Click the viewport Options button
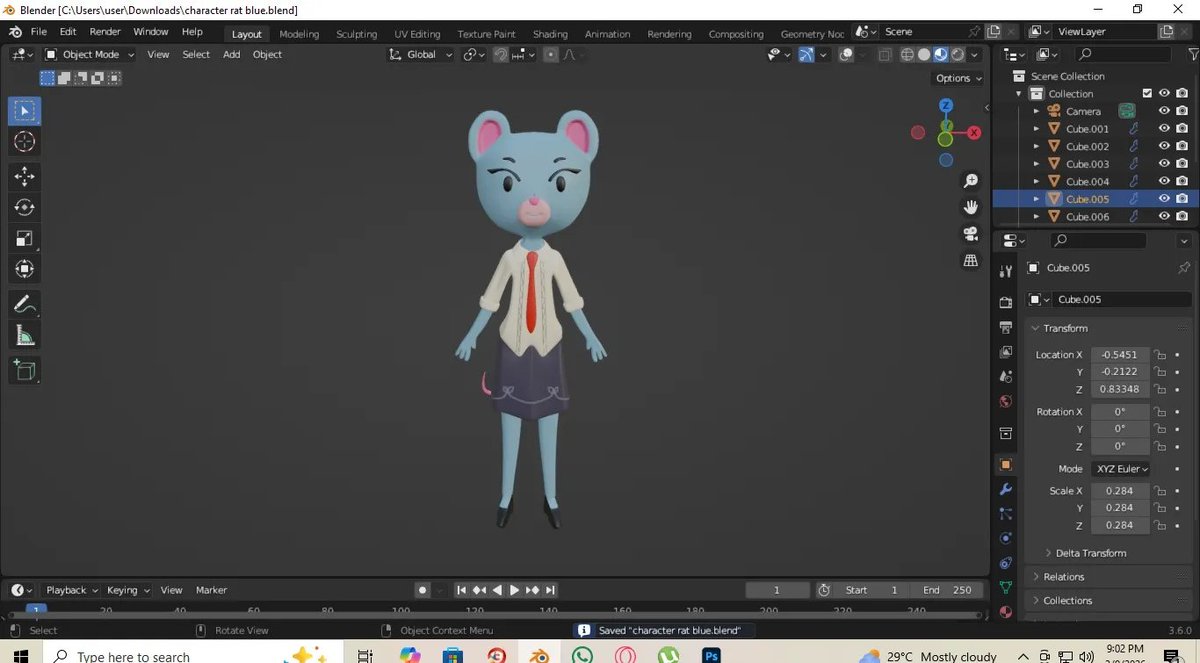1200x663 pixels. click(x=958, y=78)
